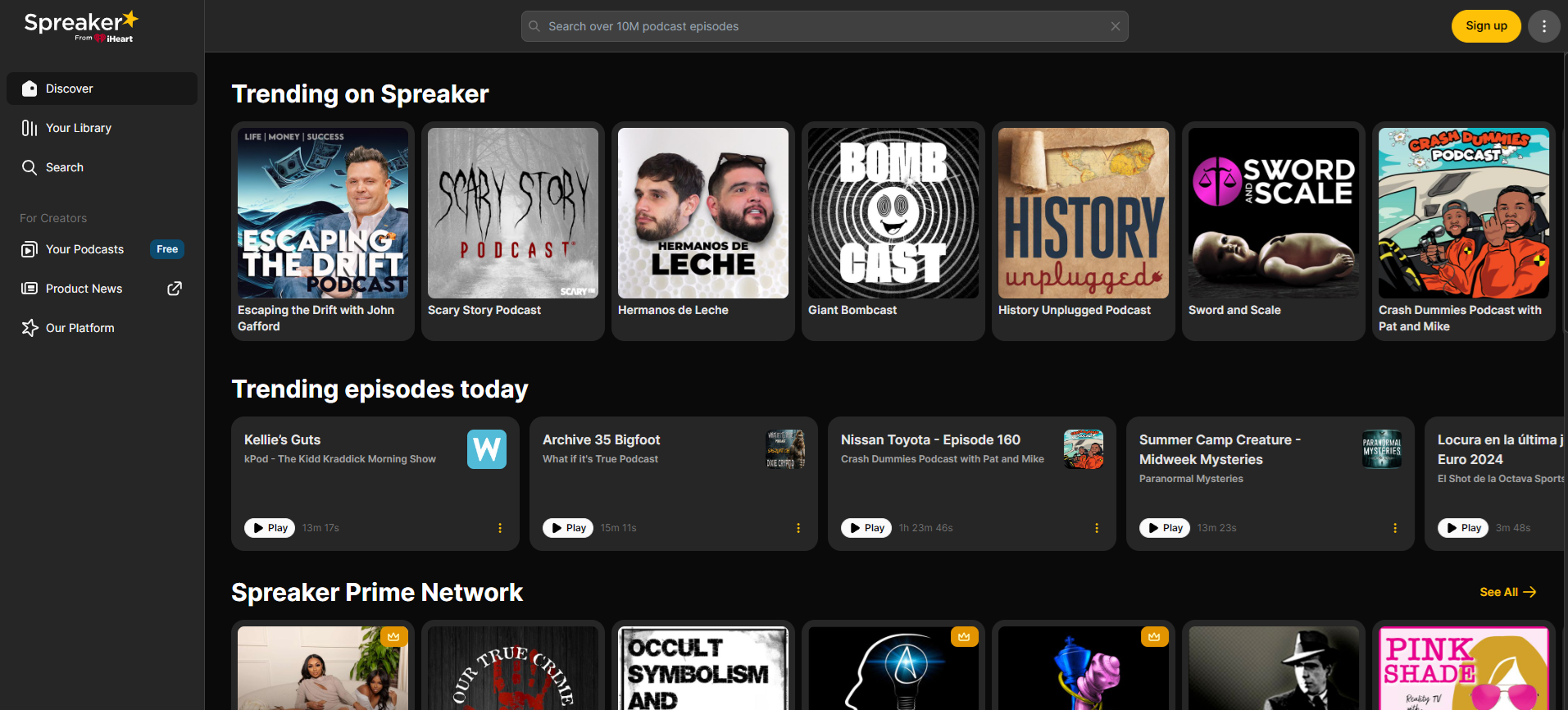
Task: Click the Your Library icon
Action: (30, 128)
